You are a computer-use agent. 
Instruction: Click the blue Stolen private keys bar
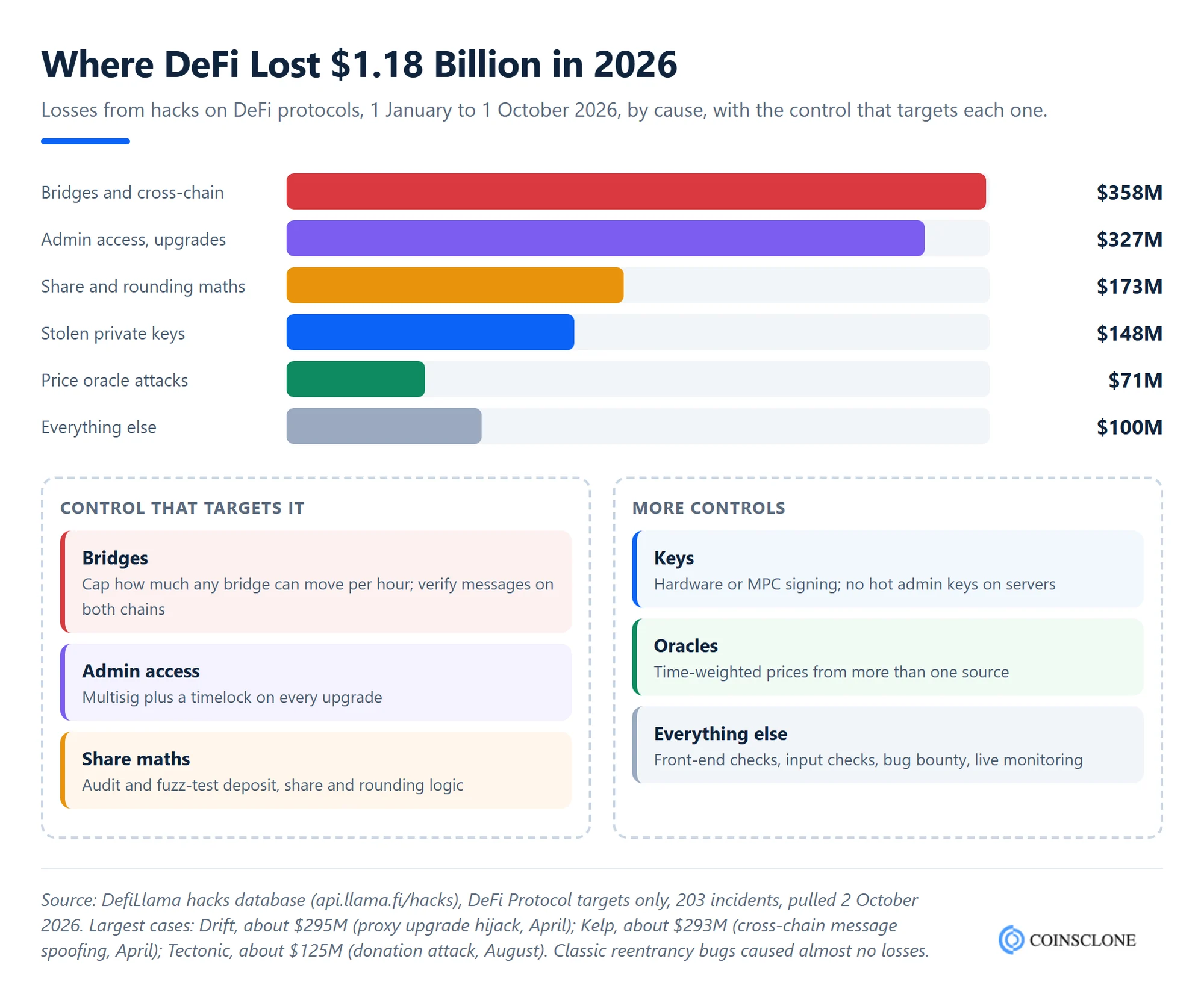430,332
